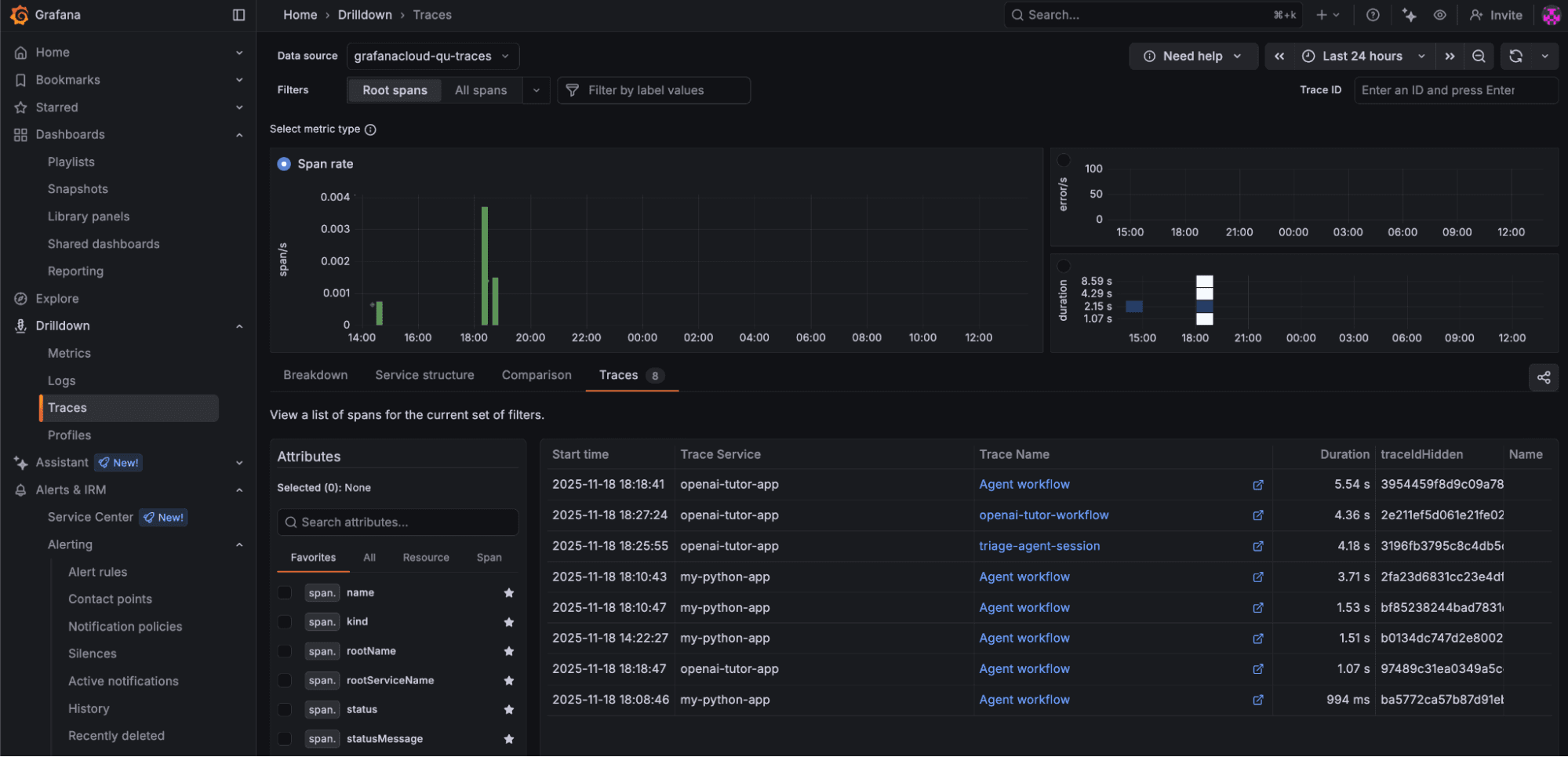The image size is (1568, 757).
Task: Click the share icon on the Traces panel
Action: [1543, 377]
